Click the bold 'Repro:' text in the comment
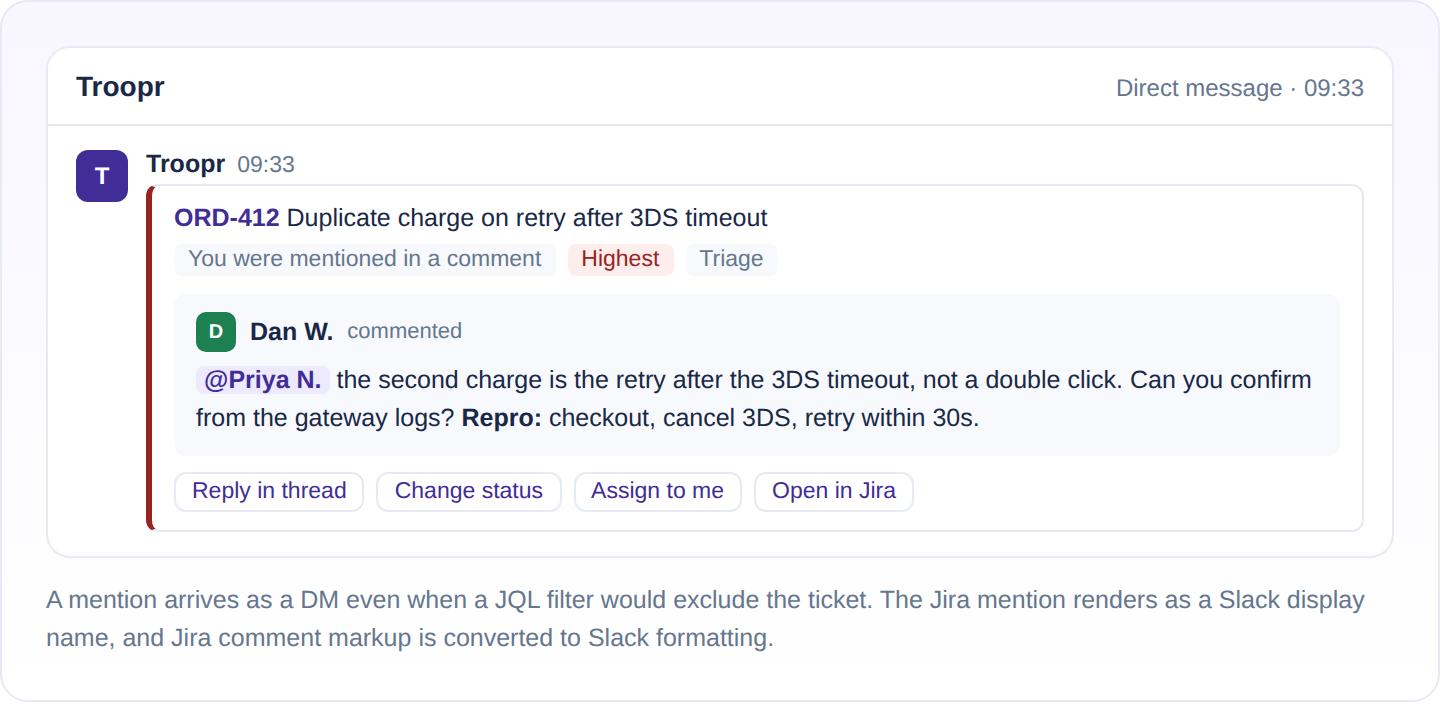 click(x=502, y=418)
